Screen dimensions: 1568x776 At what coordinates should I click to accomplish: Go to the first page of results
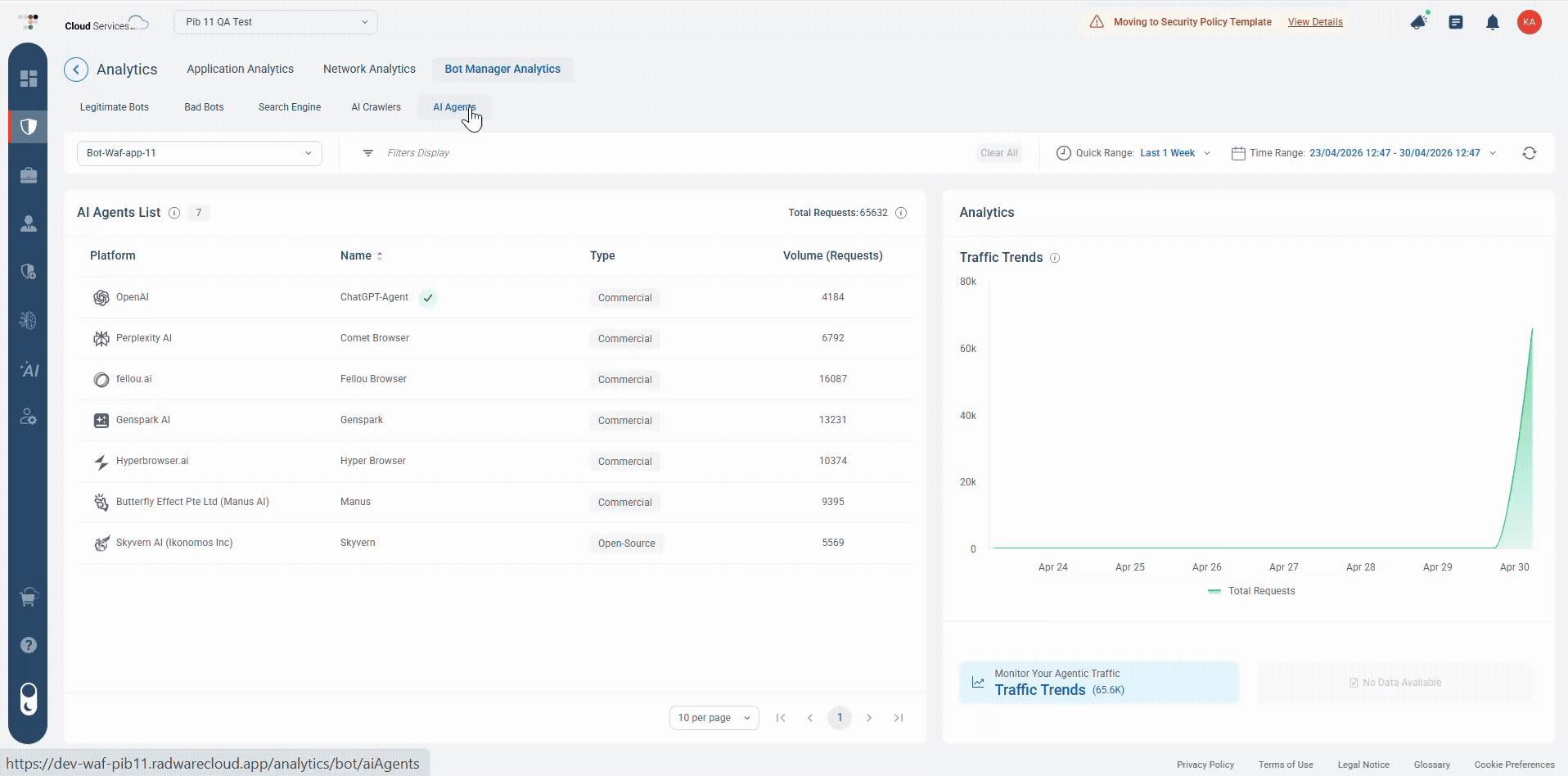(x=781, y=718)
